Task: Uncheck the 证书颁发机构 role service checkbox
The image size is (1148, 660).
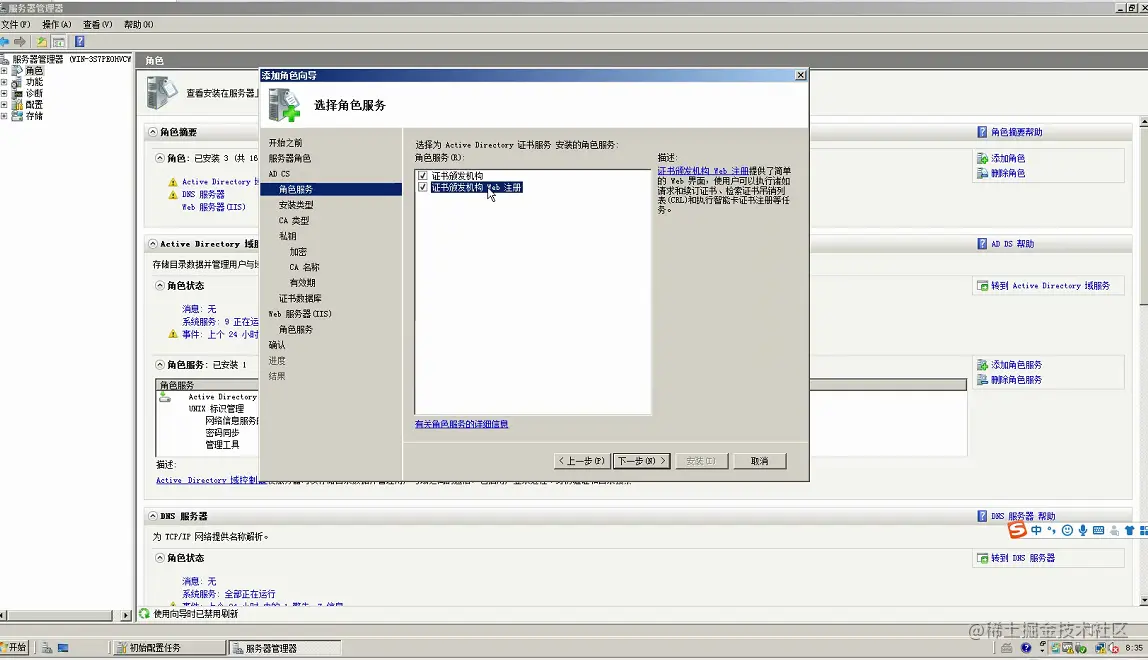Action: [x=422, y=176]
